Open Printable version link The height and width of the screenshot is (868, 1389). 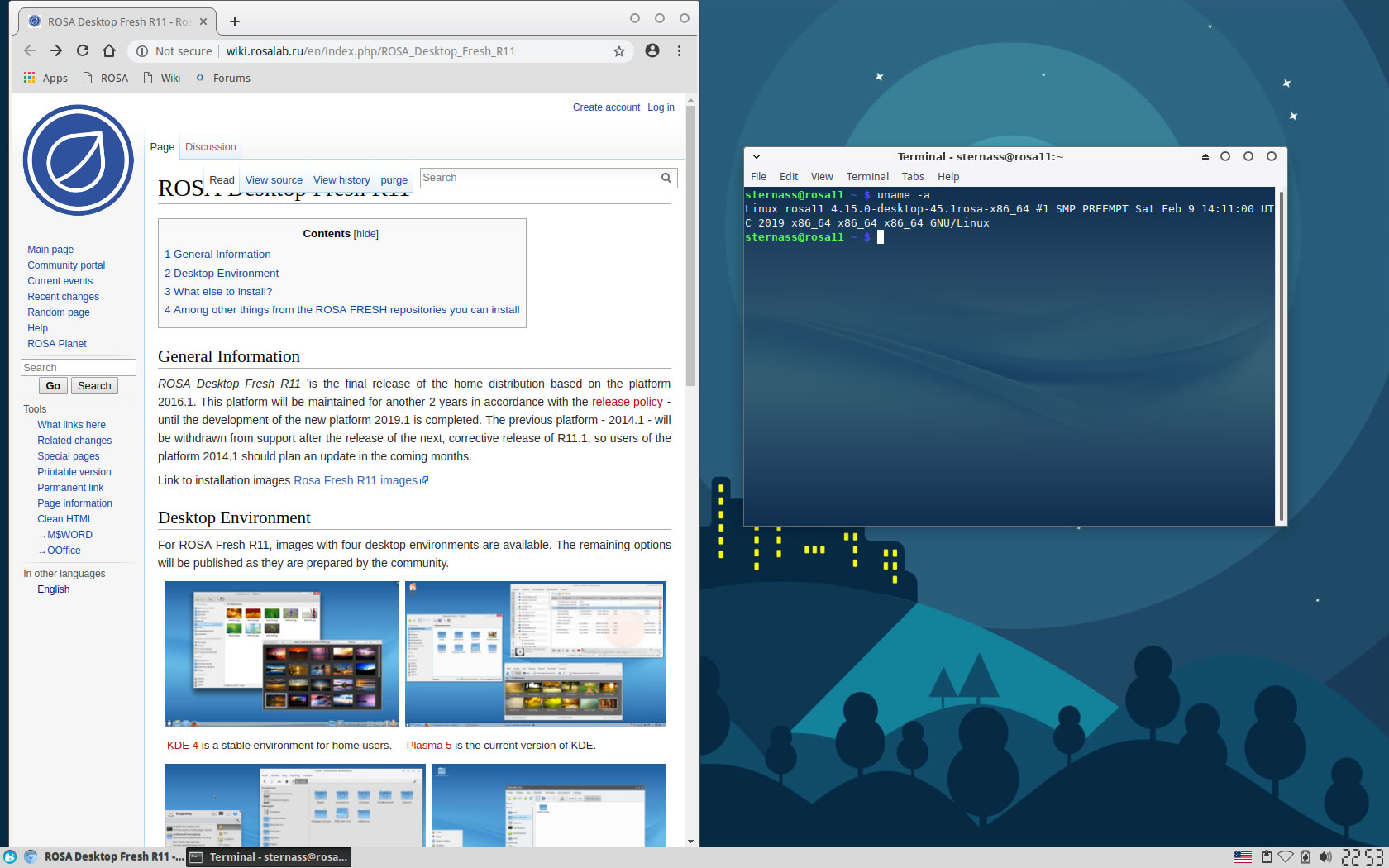point(74,472)
